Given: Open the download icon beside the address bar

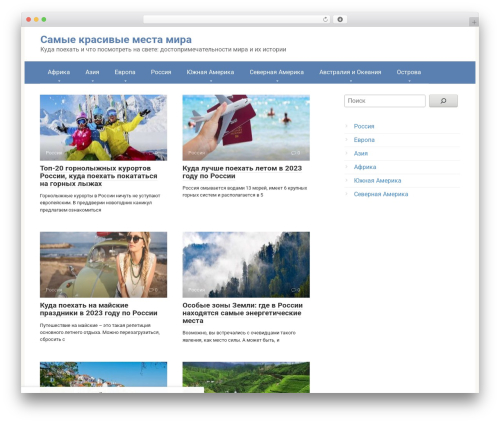Looking at the screenshot, I should click(340, 19).
